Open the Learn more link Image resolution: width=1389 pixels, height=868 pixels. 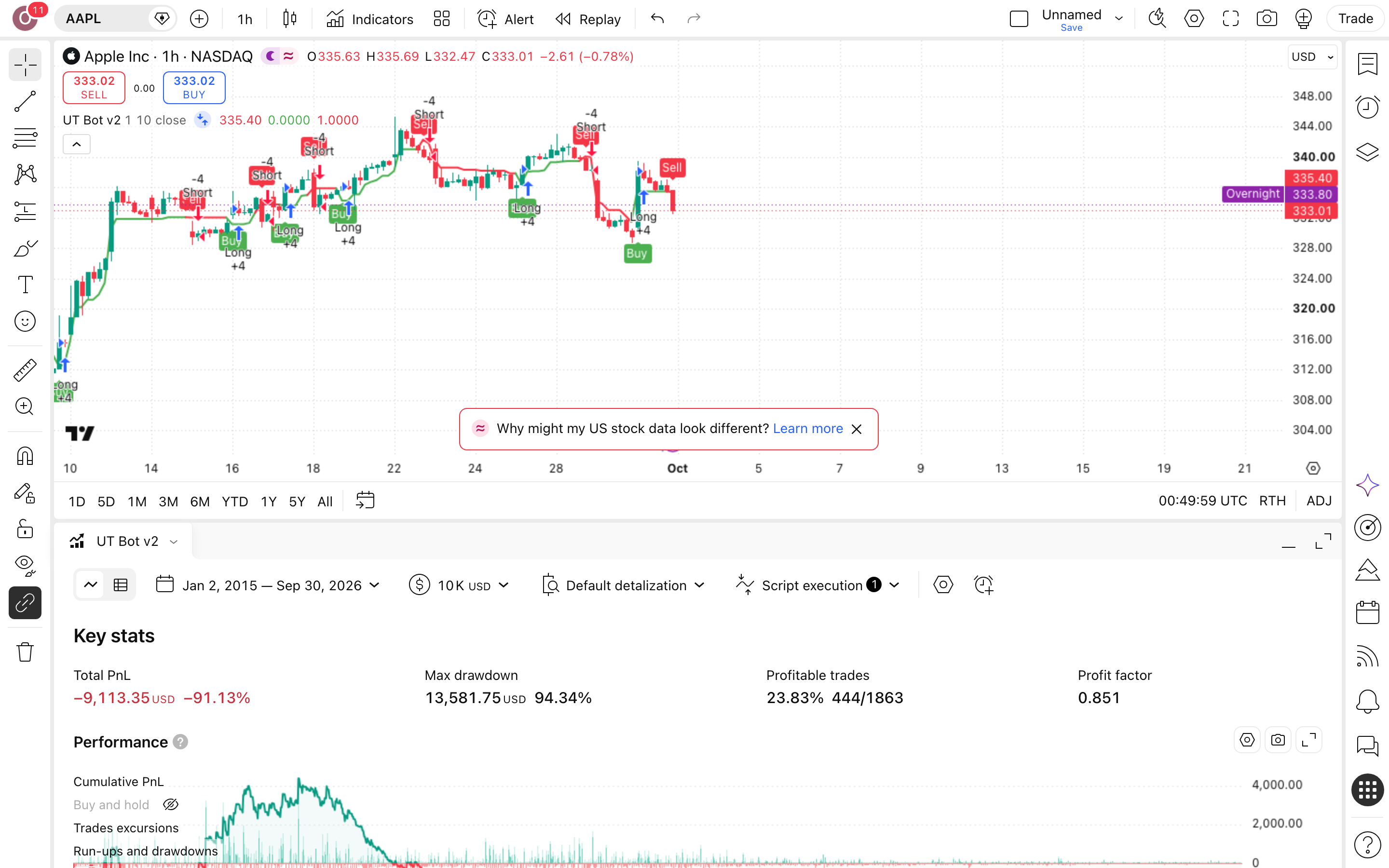coord(807,429)
